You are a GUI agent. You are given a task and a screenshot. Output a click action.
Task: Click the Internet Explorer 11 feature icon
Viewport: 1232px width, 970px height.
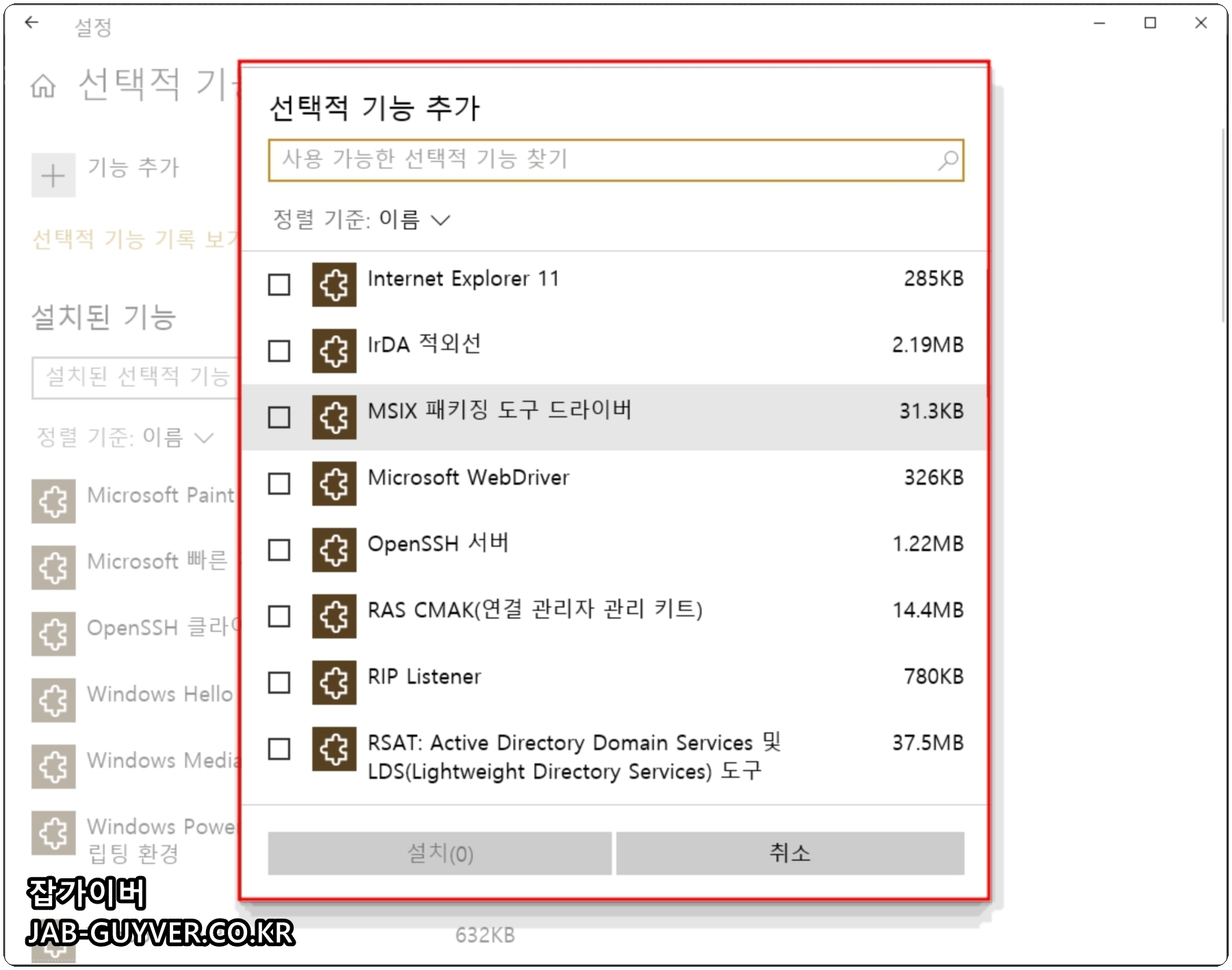point(334,284)
